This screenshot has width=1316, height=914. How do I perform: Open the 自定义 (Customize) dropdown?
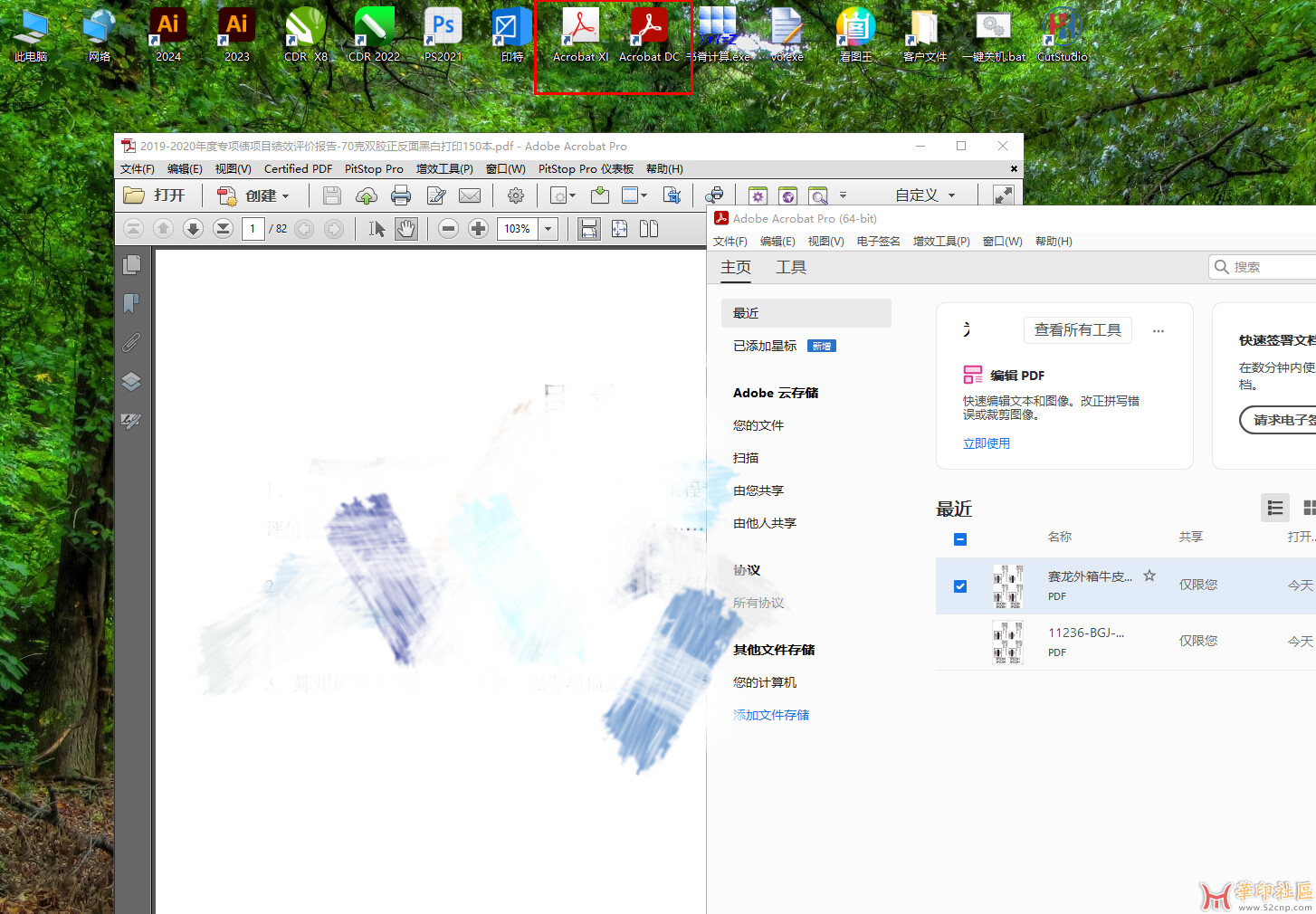tap(925, 195)
